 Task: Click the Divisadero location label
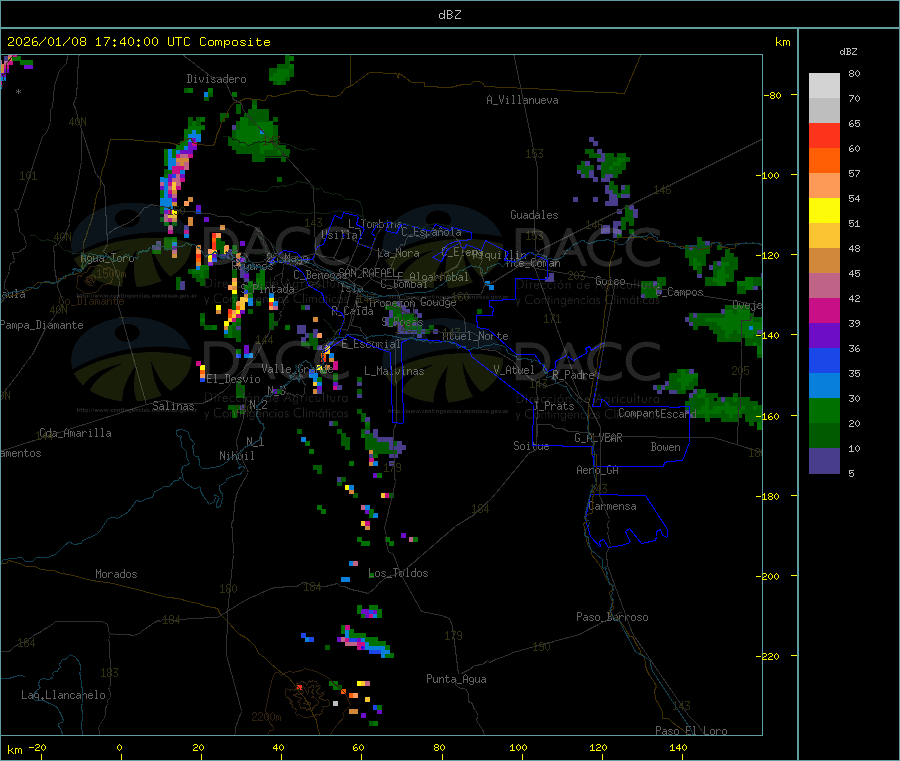click(216, 79)
